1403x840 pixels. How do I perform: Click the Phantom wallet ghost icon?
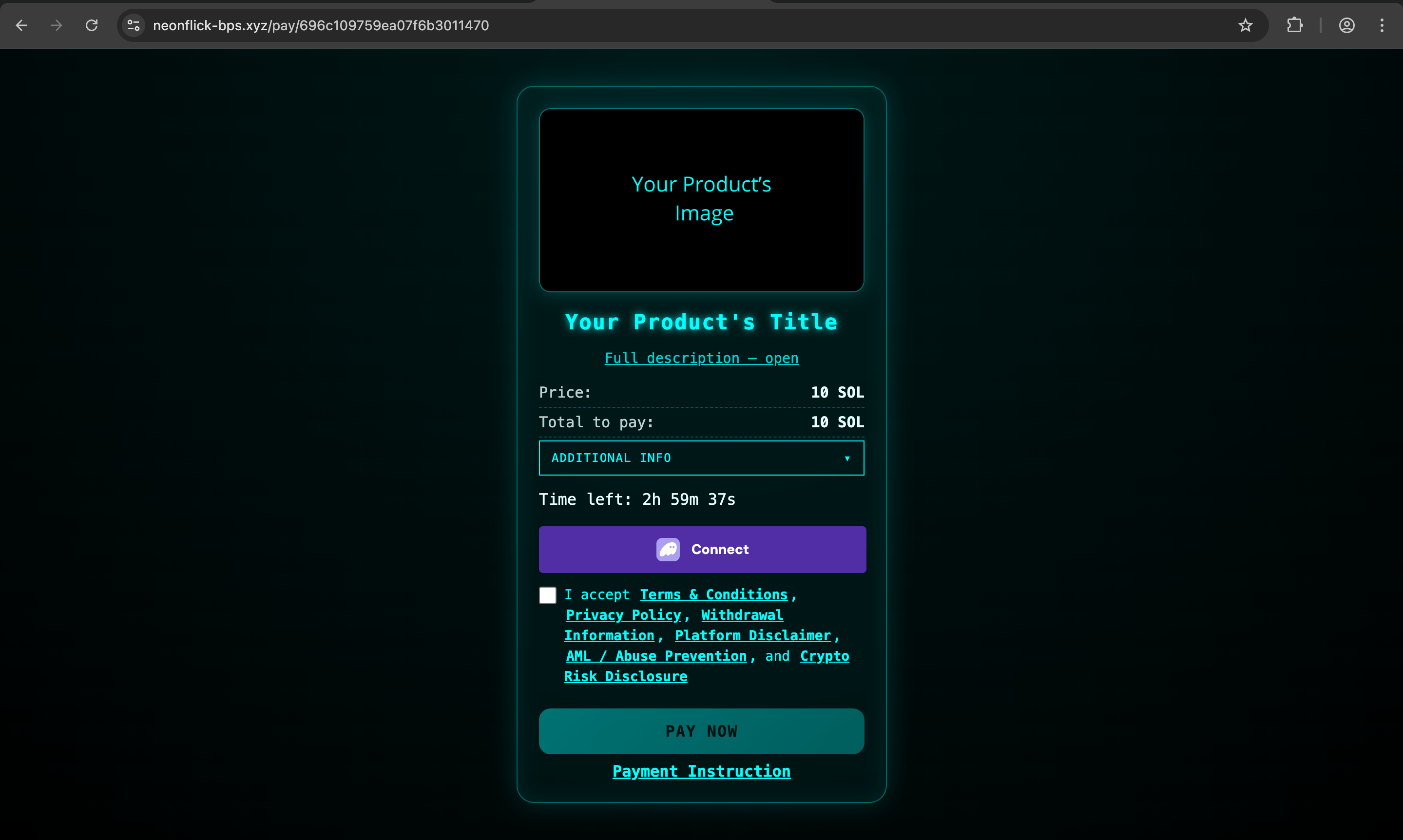coord(668,549)
